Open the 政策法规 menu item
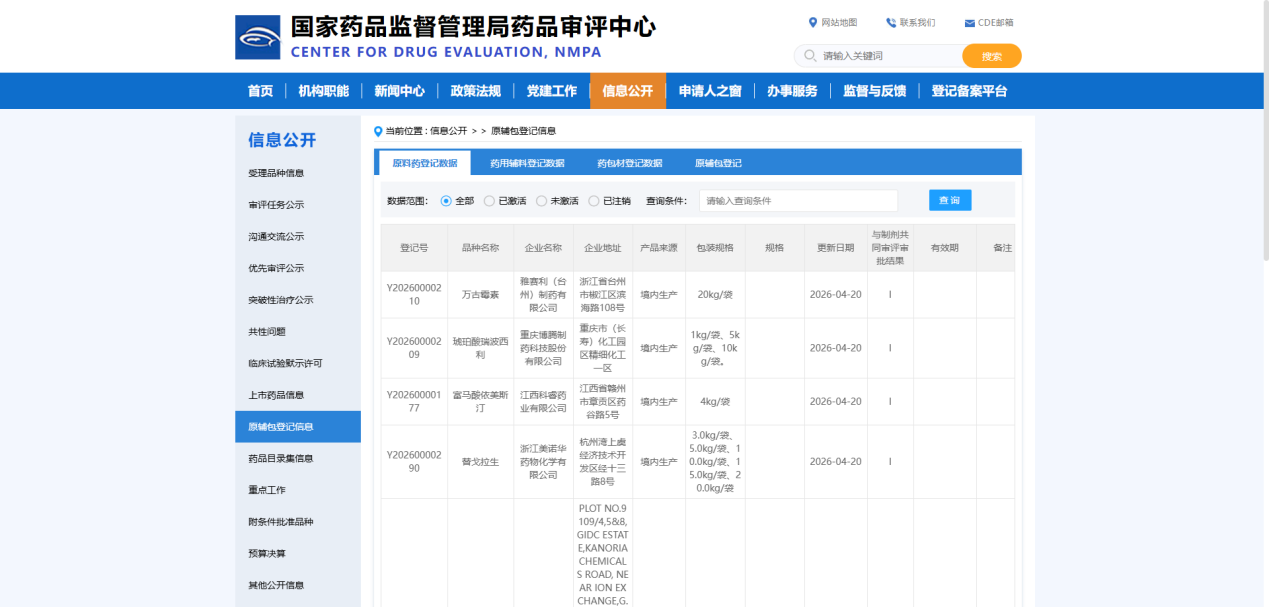 click(x=476, y=91)
